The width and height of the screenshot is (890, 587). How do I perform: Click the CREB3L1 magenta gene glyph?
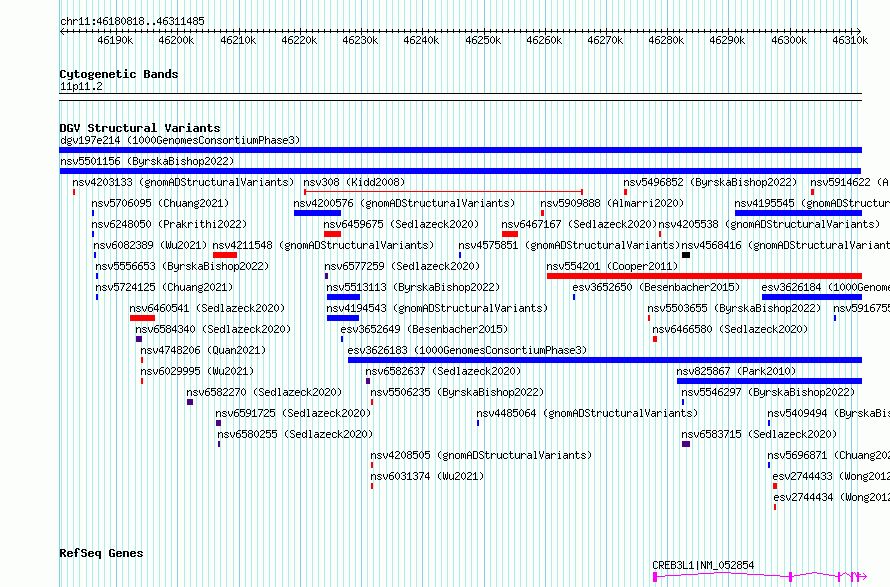click(x=760, y=577)
